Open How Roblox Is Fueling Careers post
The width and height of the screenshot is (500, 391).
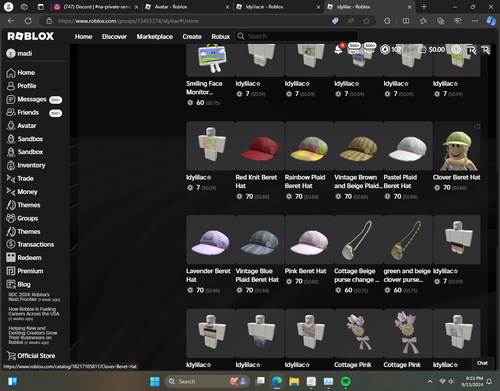33,314
